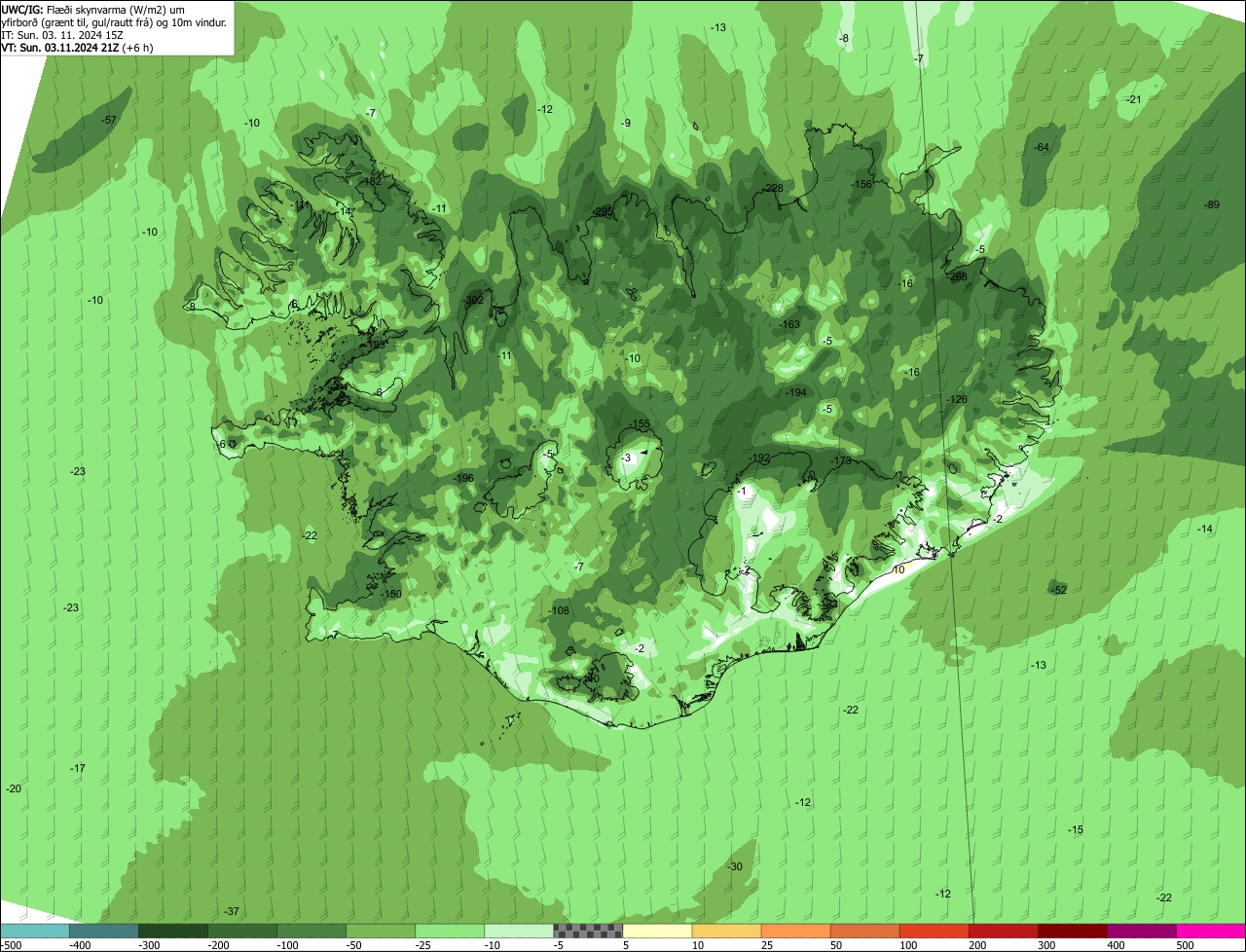The image size is (1246, 952).
Task: Pick the -100 to -50 legend color swatch
Action: click(x=311, y=931)
